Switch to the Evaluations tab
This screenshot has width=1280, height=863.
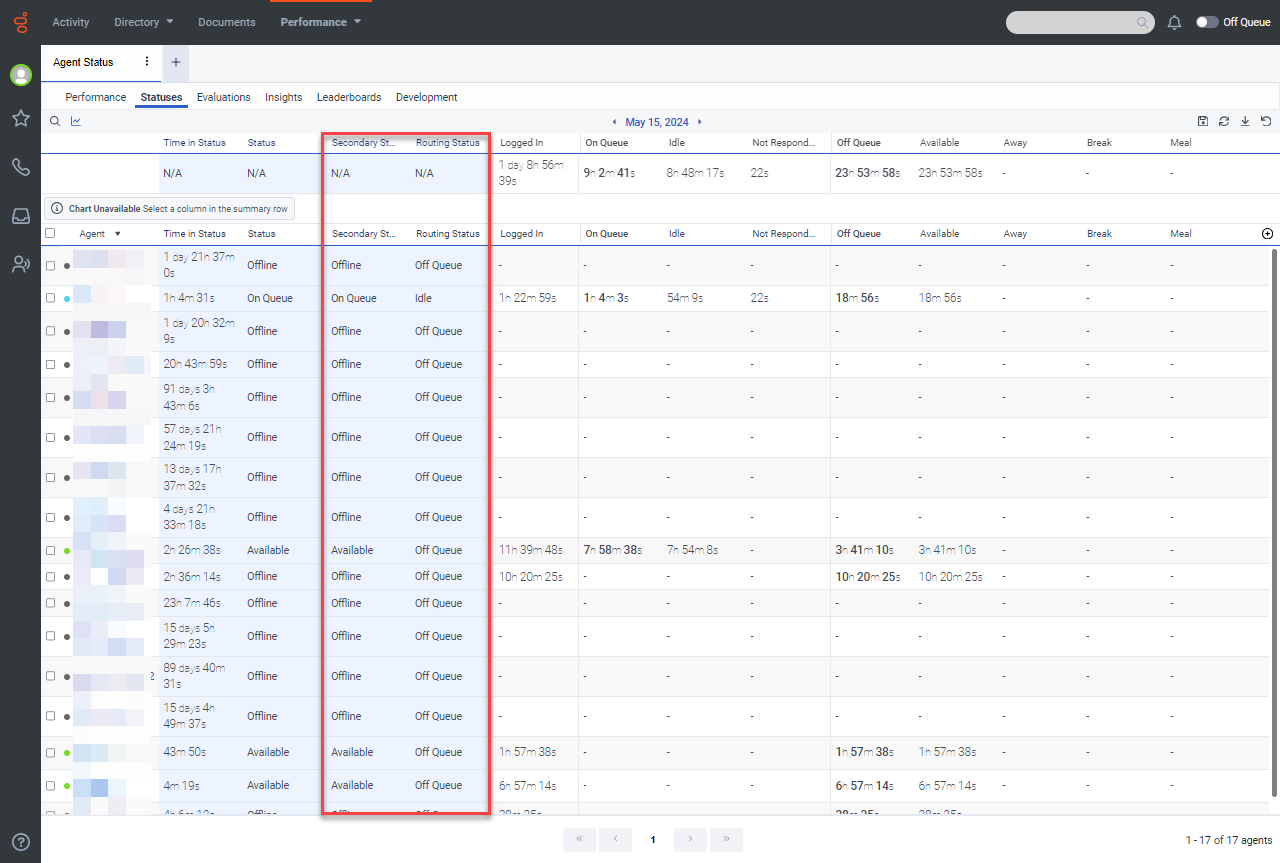coord(223,97)
